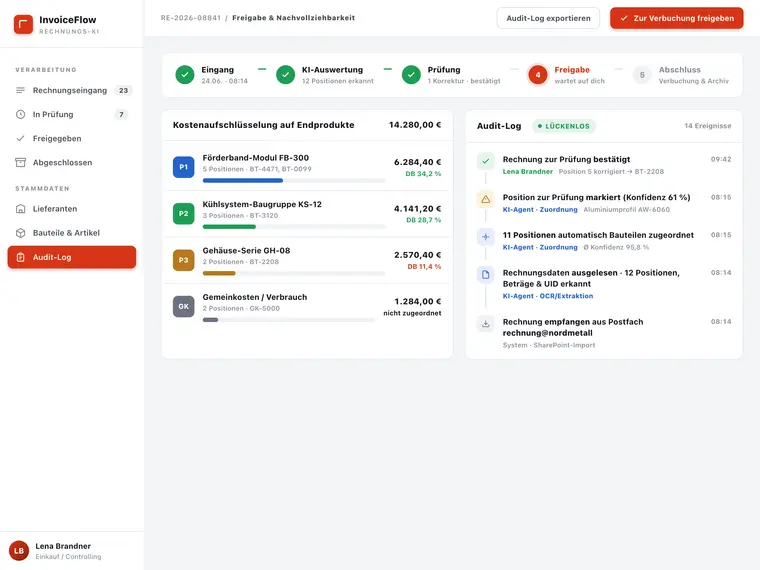The height and width of the screenshot is (570, 760).
Task: Click the 7 badge on In Prüfung
Action: click(x=121, y=114)
